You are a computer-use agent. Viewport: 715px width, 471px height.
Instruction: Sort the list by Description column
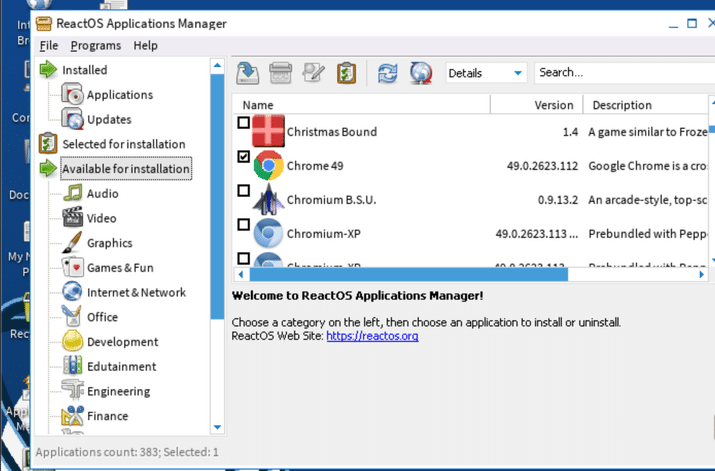pos(646,105)
